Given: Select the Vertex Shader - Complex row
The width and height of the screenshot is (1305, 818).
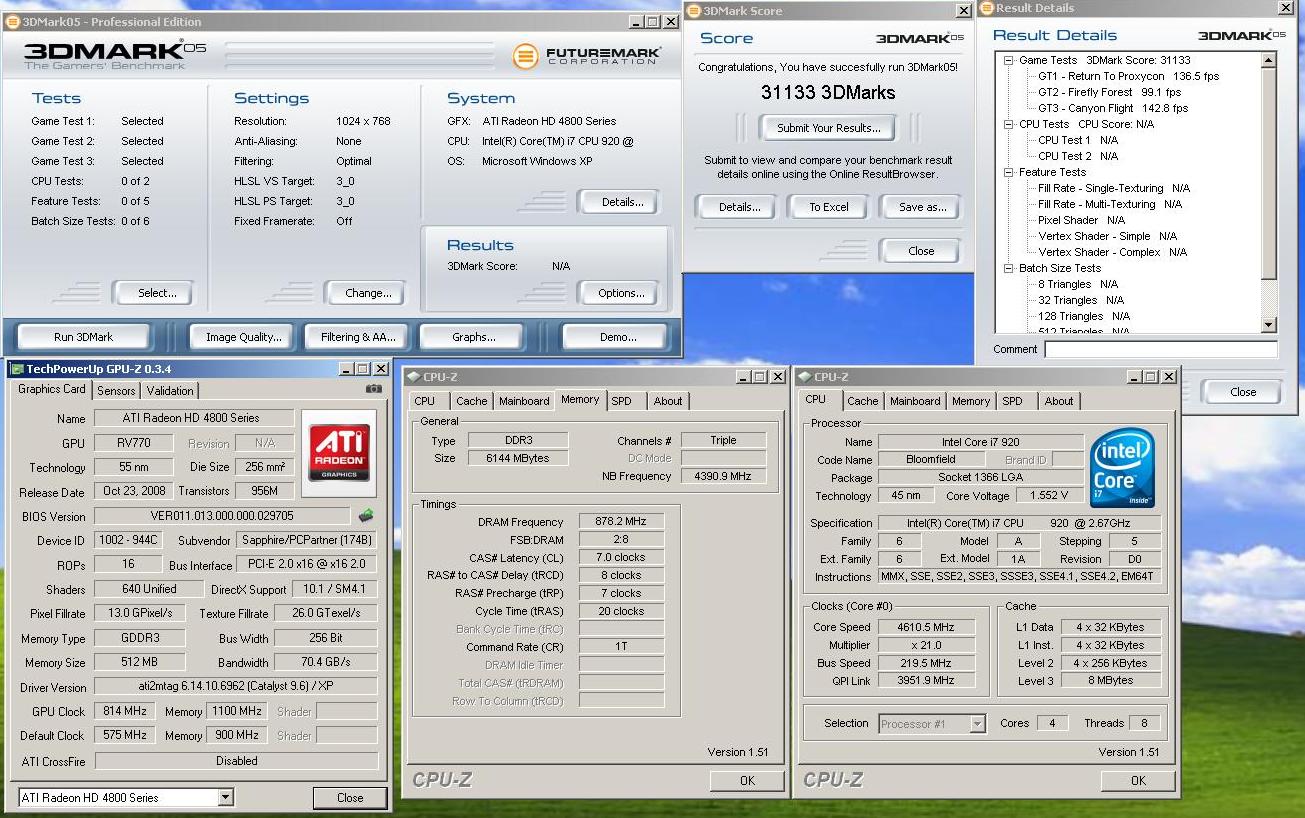Looking at the screenshot, I should click(1112, 252).
